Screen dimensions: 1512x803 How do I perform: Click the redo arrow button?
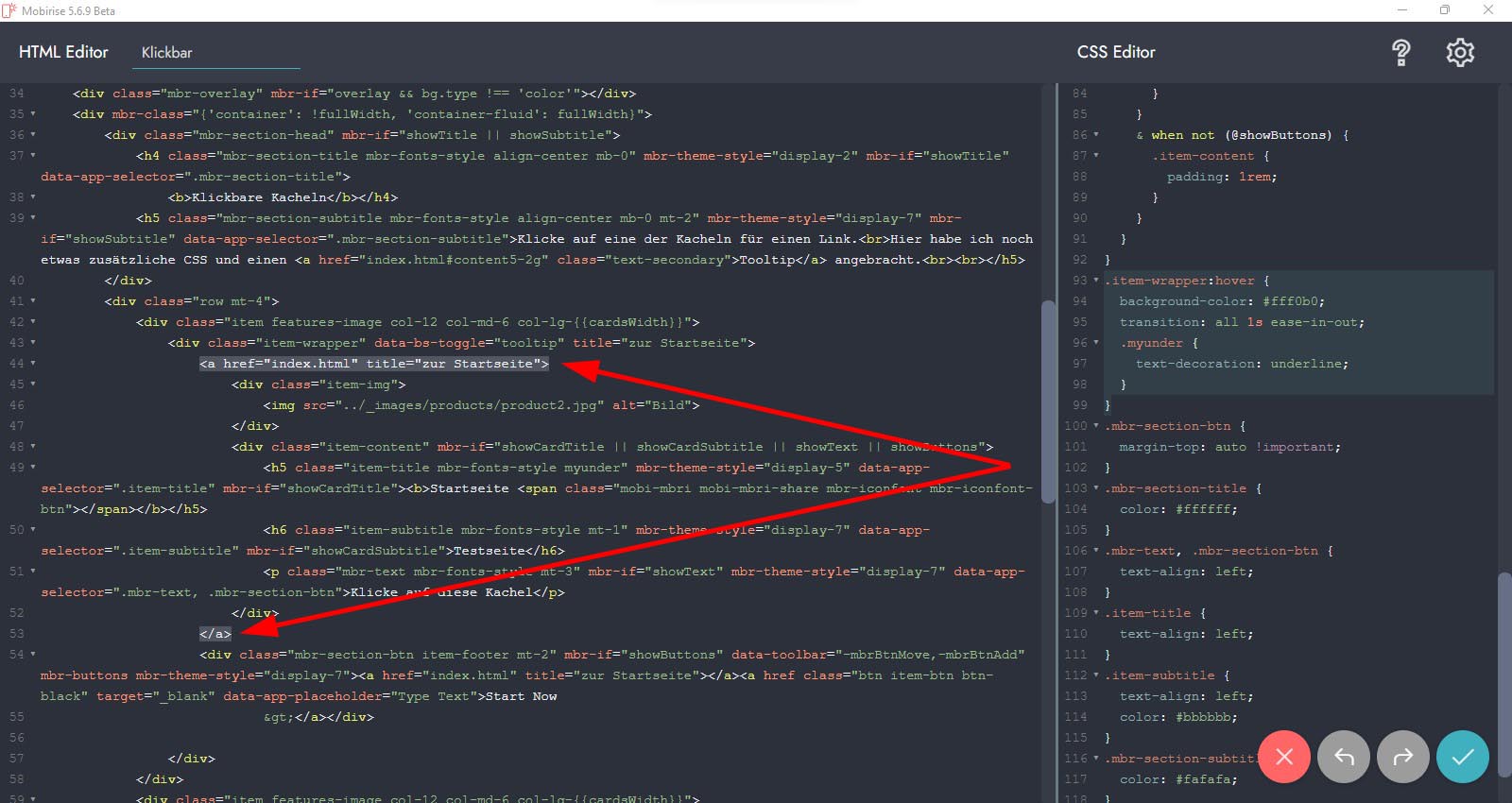(x=1402, y=757)
